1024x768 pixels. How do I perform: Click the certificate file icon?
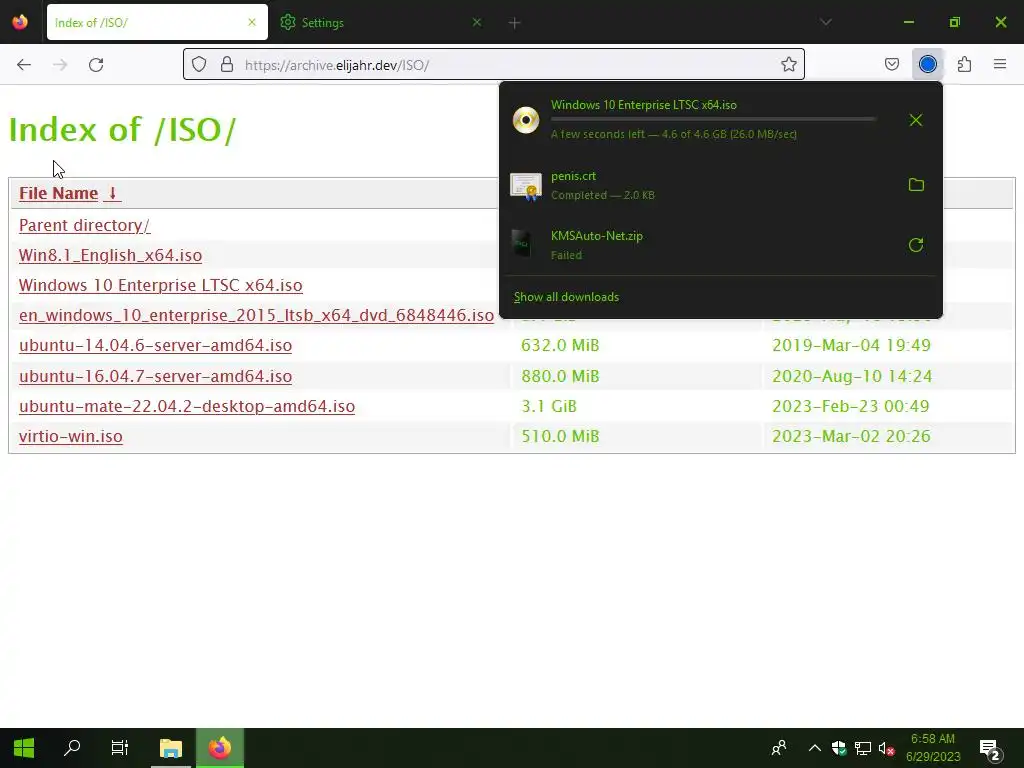click(526, 186)
